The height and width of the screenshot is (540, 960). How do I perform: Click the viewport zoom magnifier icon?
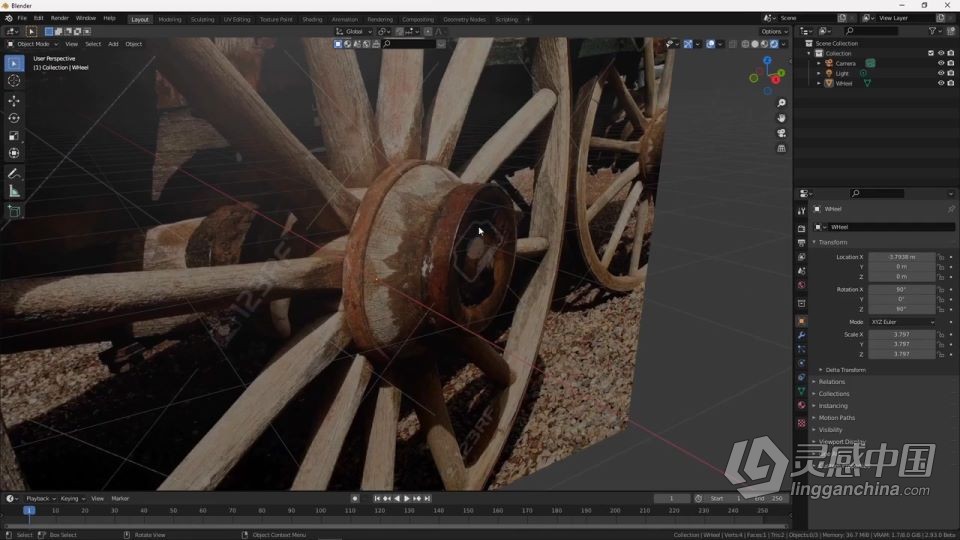coord(781,103)
